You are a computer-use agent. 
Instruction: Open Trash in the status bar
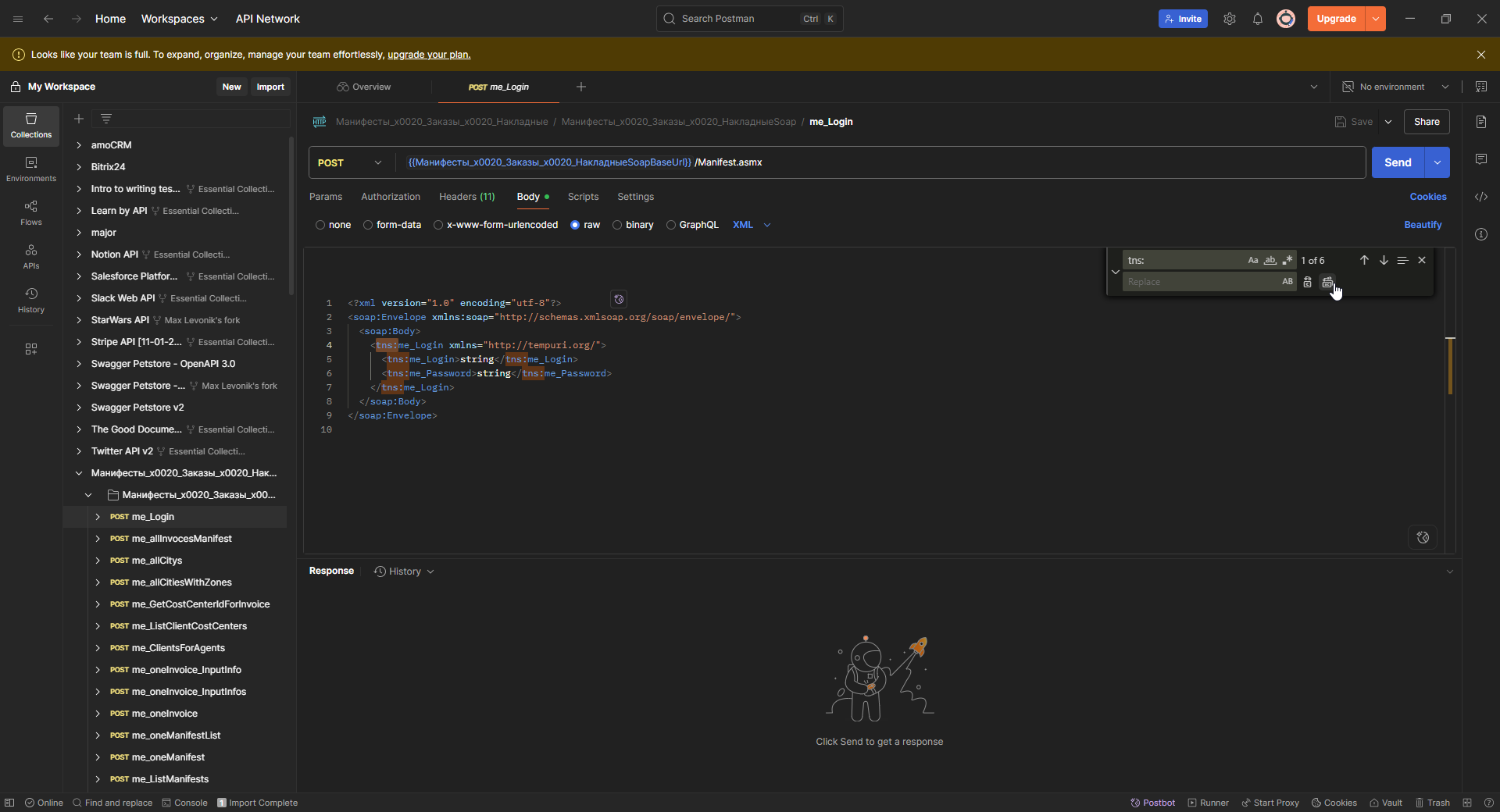click(x=1432, y=803)
